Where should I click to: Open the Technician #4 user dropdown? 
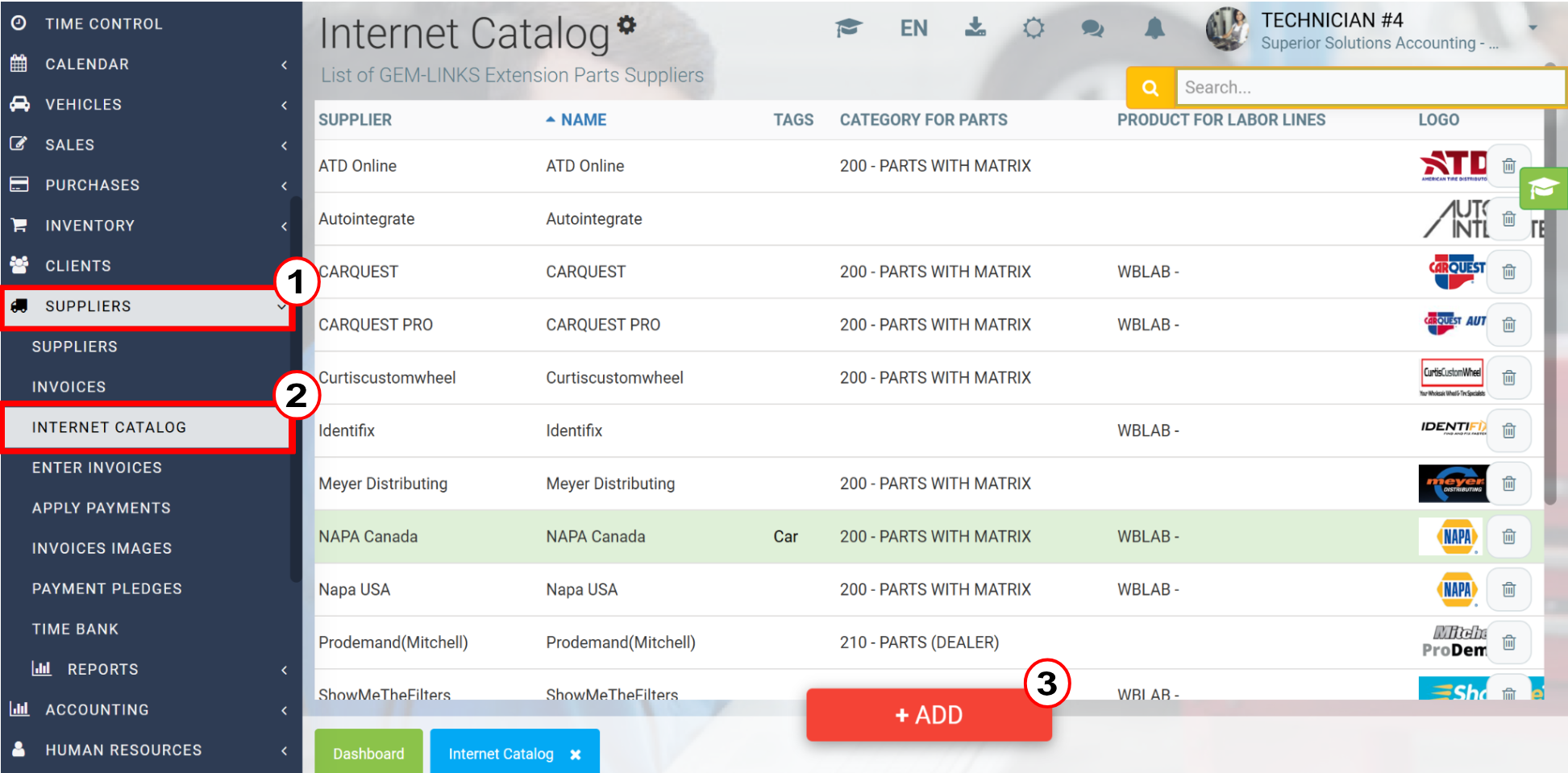pyautogui.click(x=1533, y=27)
